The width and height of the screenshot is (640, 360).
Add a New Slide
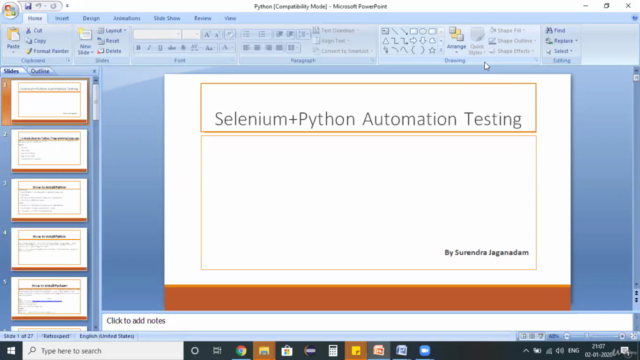[x=85, y=41]
